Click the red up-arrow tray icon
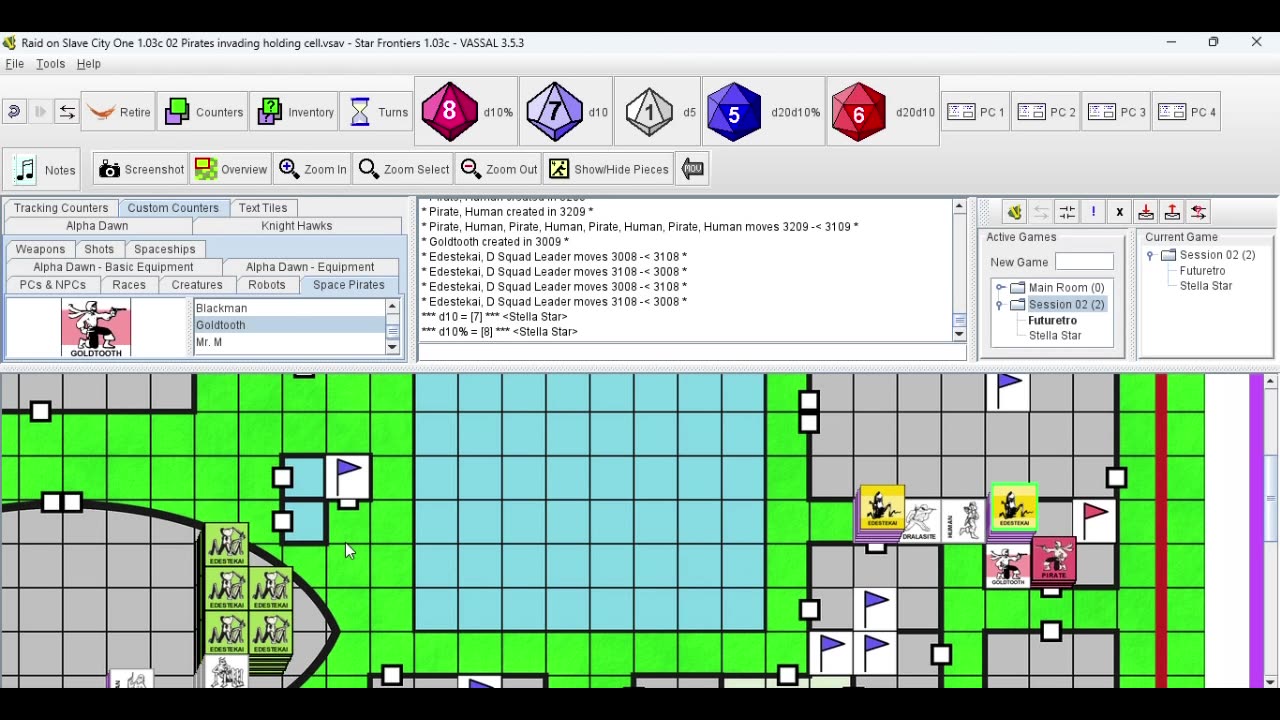This screenshot has width=1280, height=720. [1172, 212]
